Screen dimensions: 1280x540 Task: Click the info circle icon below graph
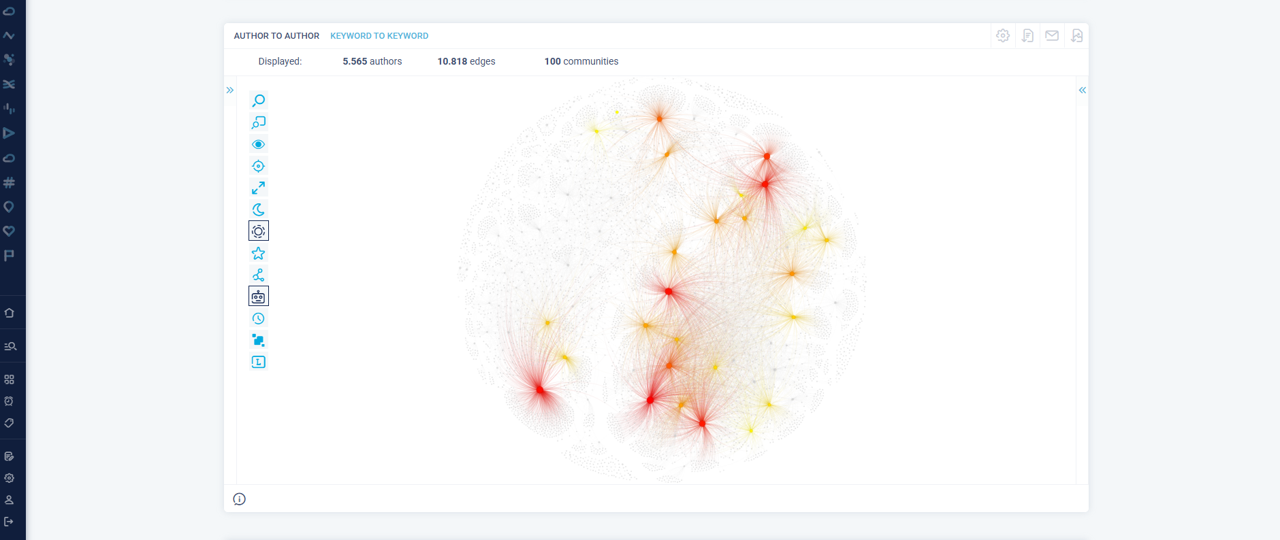(239, 499)
